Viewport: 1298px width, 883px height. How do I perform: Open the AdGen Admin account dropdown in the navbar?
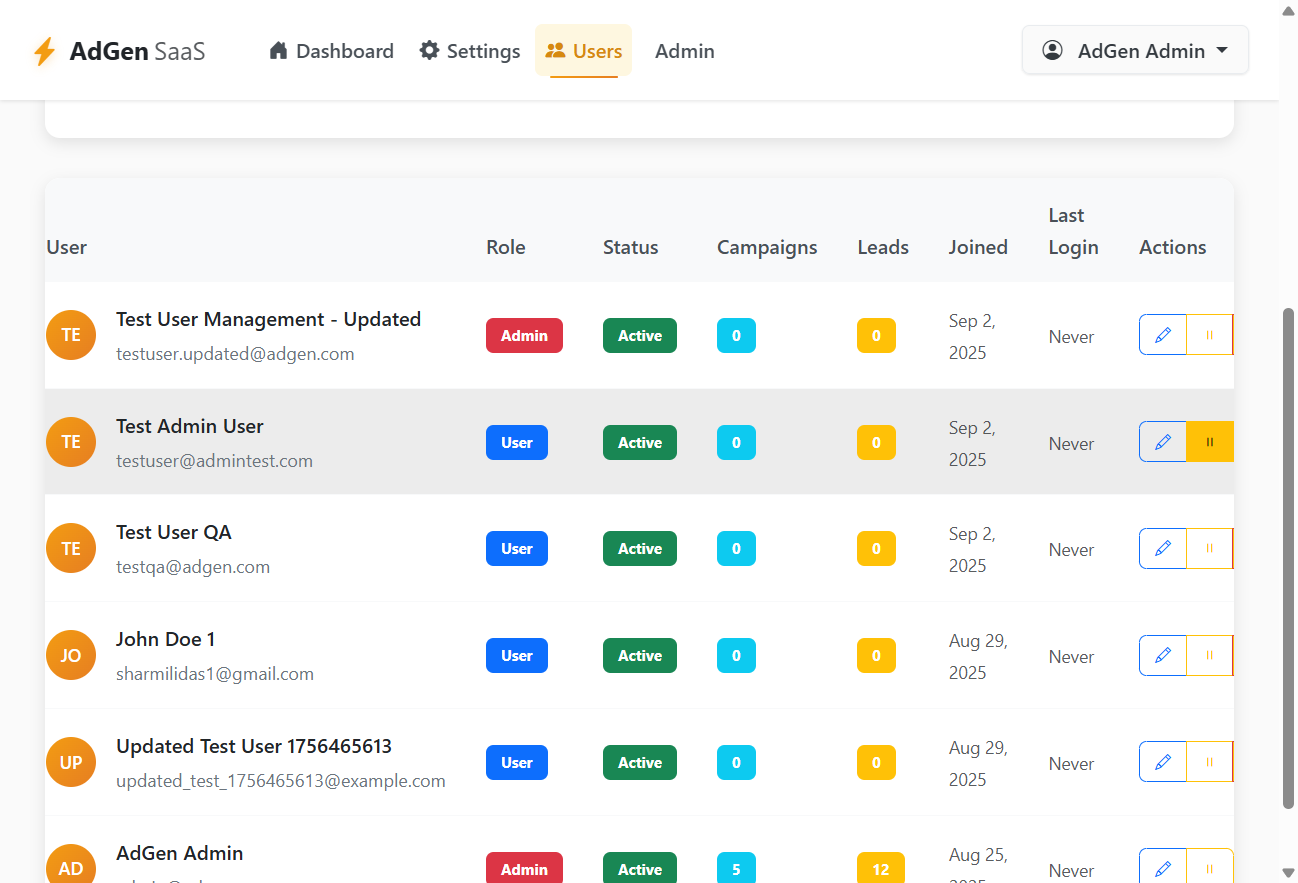1135,50
